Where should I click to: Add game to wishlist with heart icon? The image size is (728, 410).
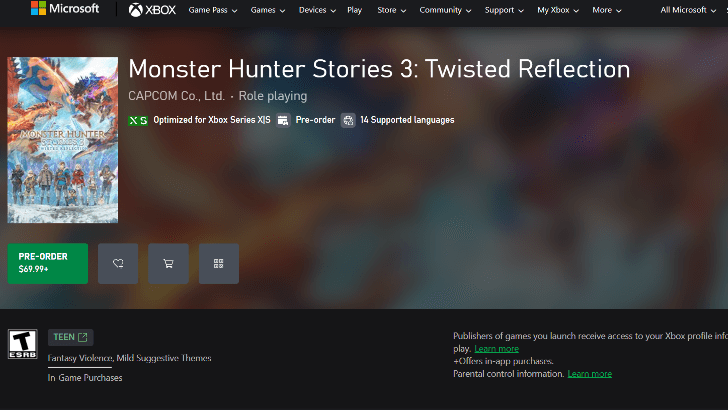point(118,263)
